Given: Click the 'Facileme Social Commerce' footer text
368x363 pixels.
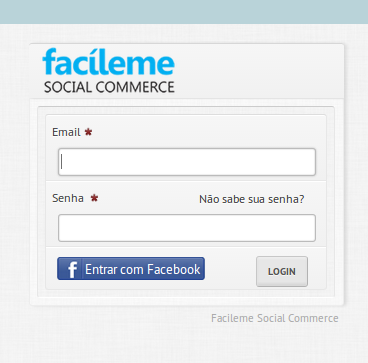Looking at the screenshot, I should (275, 318).
